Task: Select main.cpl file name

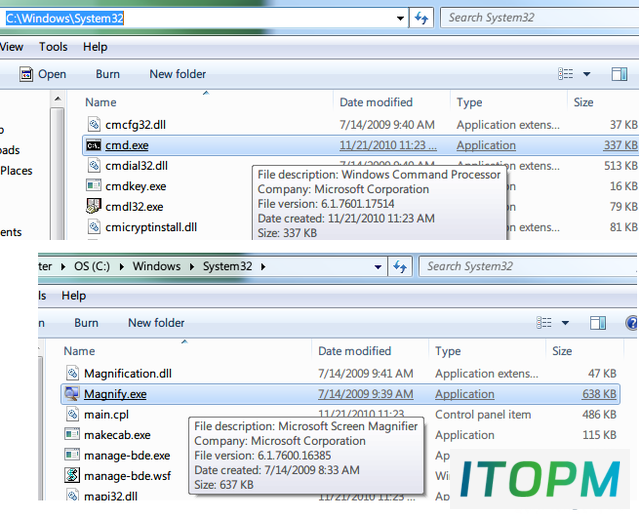Action: tap(106, 415)
